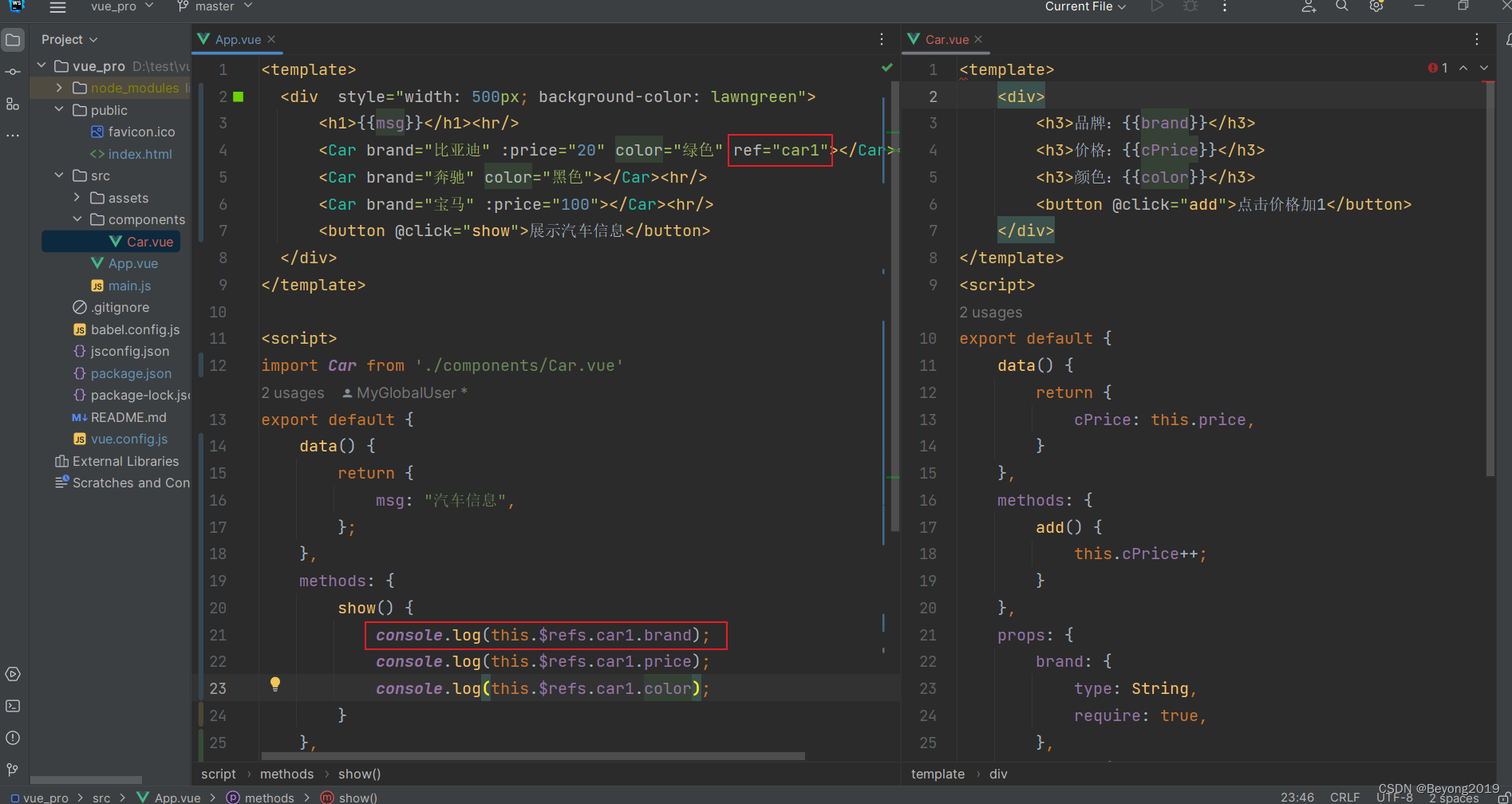Click 'show()' in App.vue editor breadcrumb
The image size is (1512, 804).
tap(359, 774)
